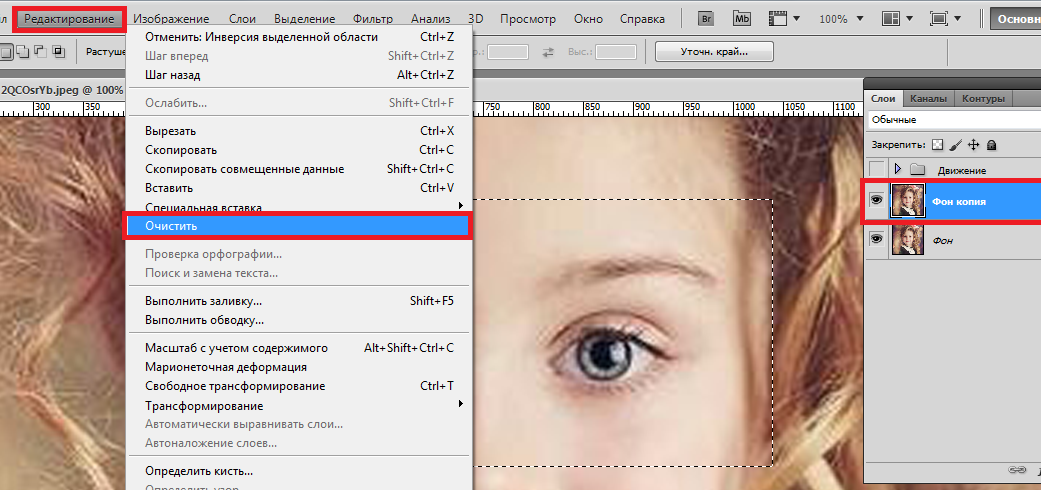Viewport: 1041px width, 490px height.
Task: Click the Arrange Documents layout icon
Action: (x=892, y=19)
